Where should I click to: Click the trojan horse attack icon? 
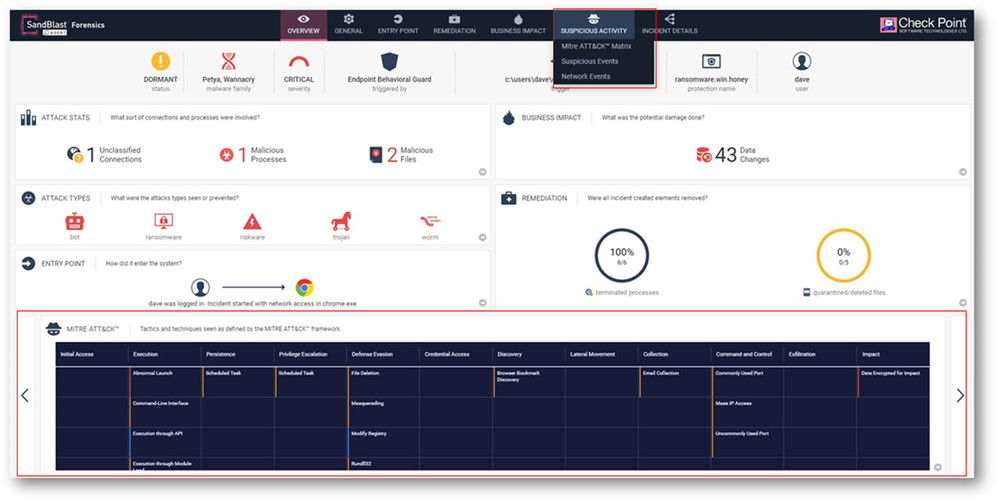coord(342,221)
